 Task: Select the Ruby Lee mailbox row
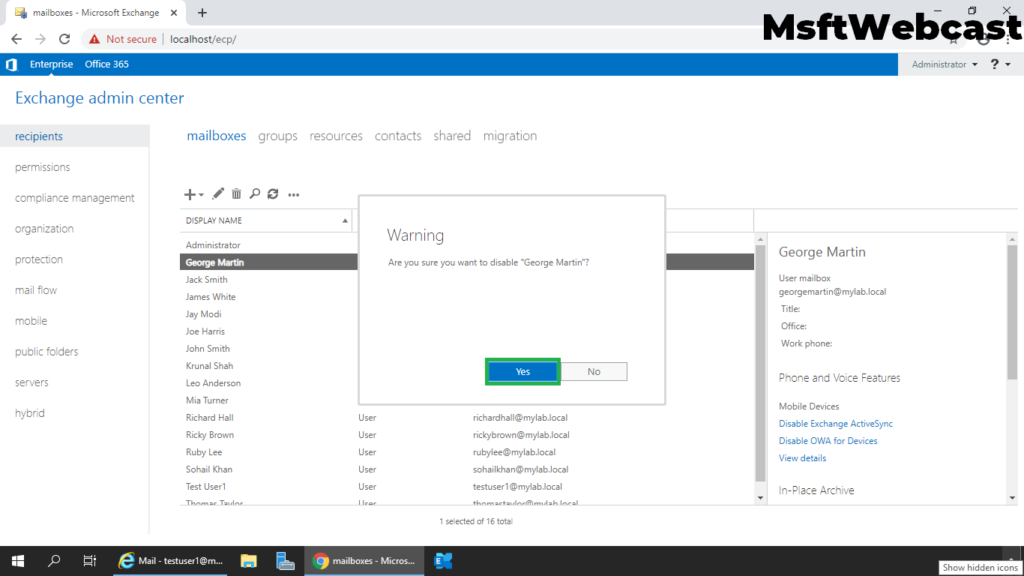(x=467, y=452)
